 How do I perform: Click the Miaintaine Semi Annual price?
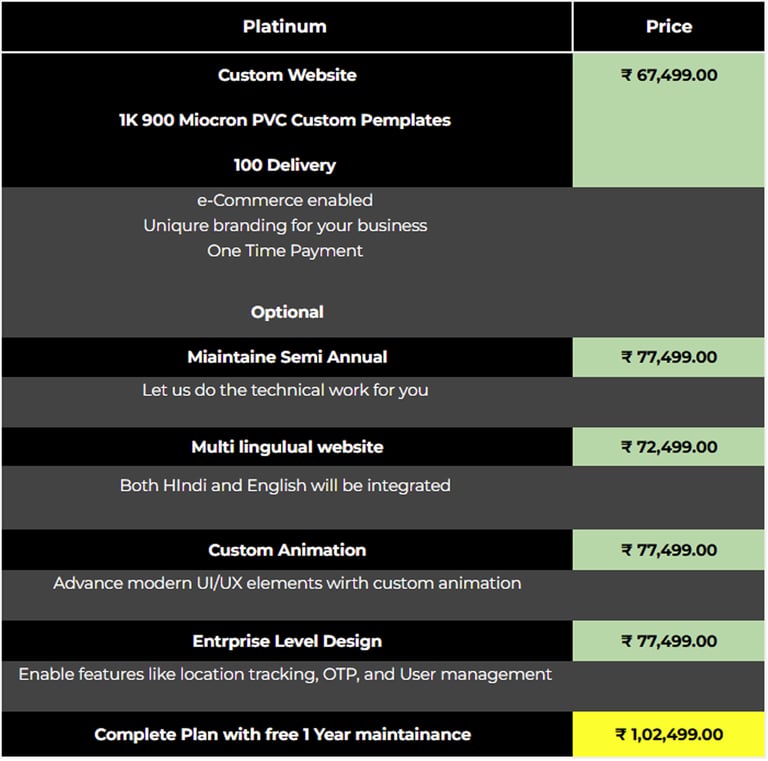[669, 357]
